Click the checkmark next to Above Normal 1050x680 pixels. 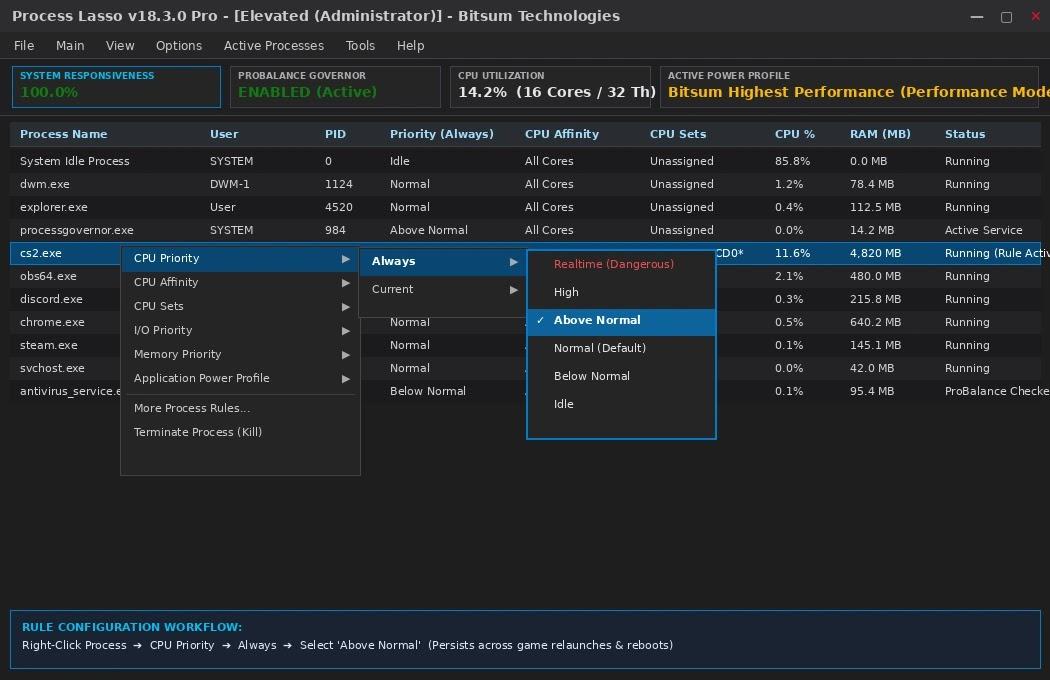tap(540, 321)
